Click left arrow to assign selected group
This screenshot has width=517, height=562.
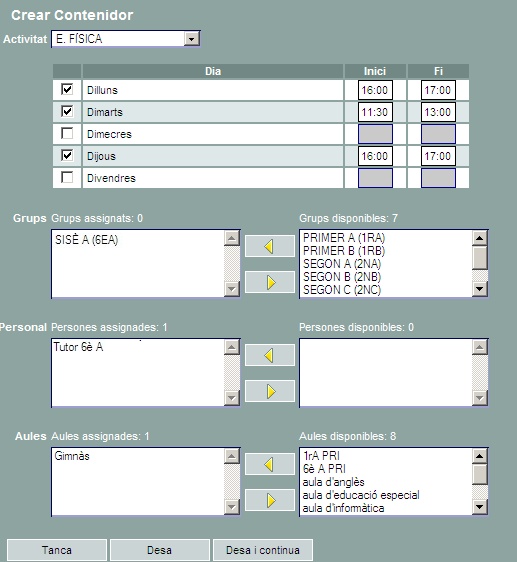(270, 246)
